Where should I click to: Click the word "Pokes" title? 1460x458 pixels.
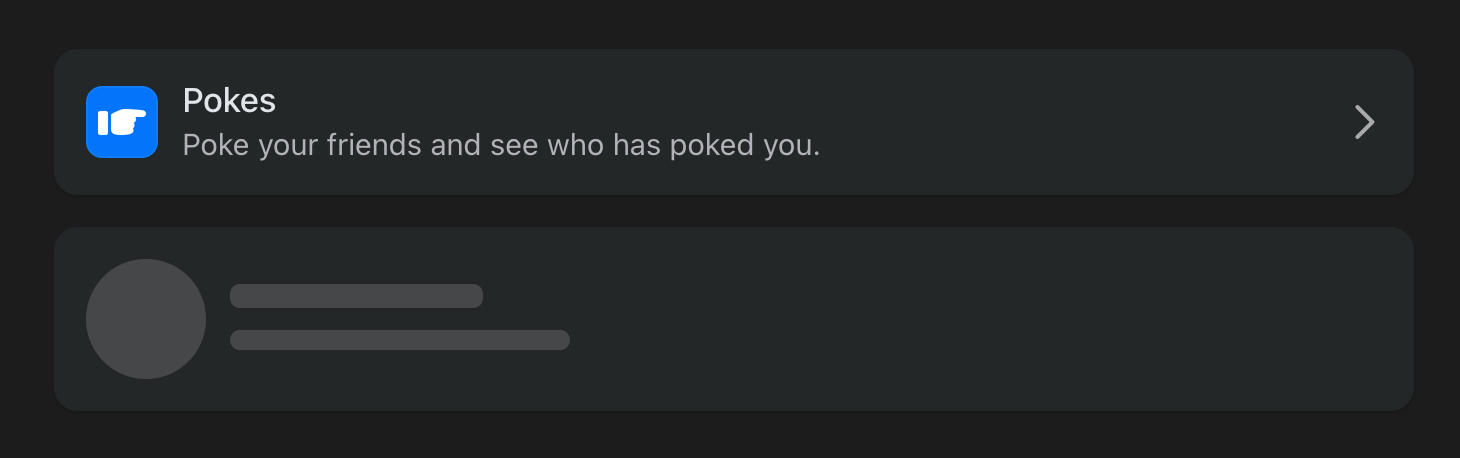coord(229,101)
